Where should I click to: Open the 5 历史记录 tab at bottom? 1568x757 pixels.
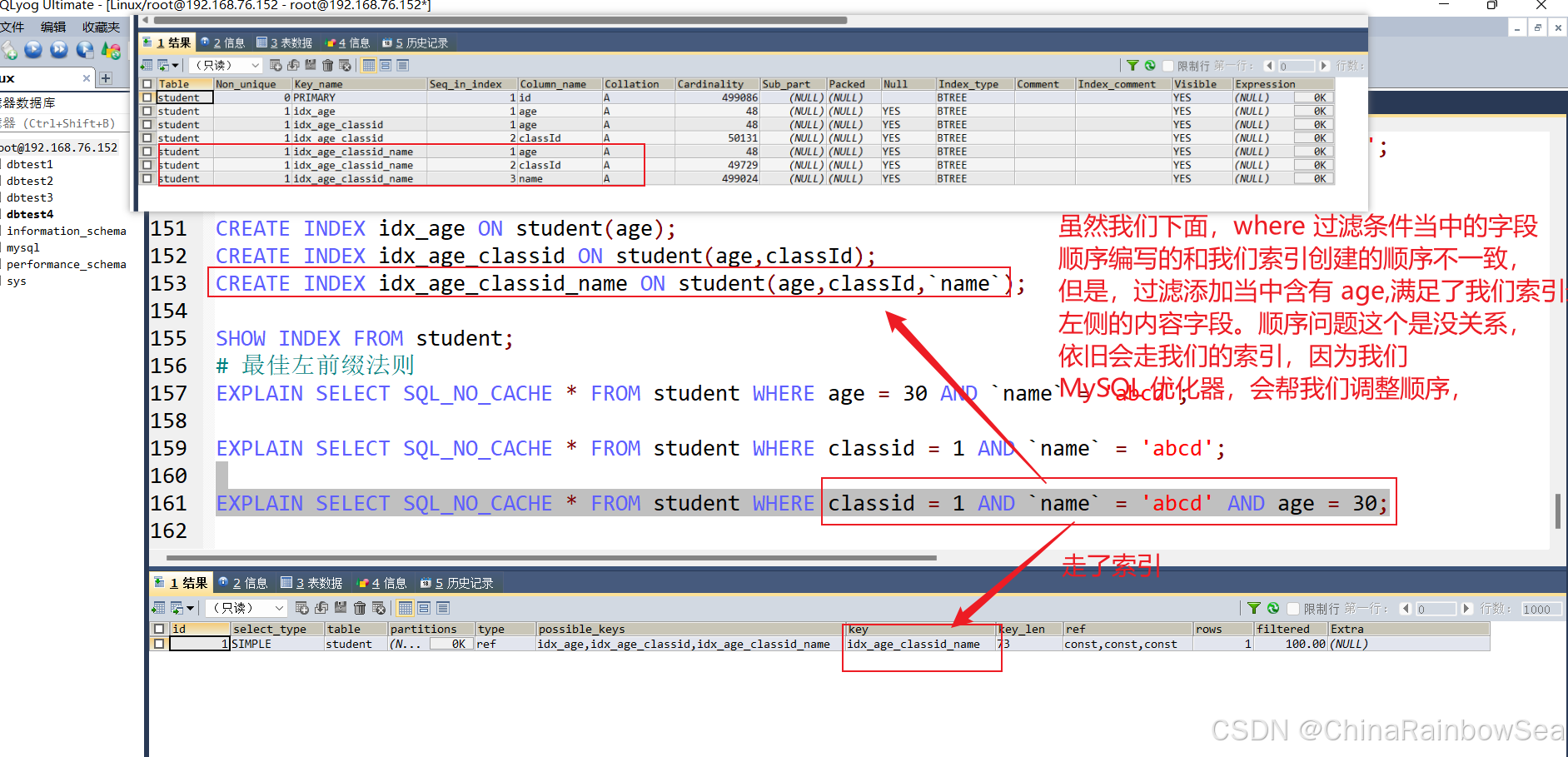[456, 583]
